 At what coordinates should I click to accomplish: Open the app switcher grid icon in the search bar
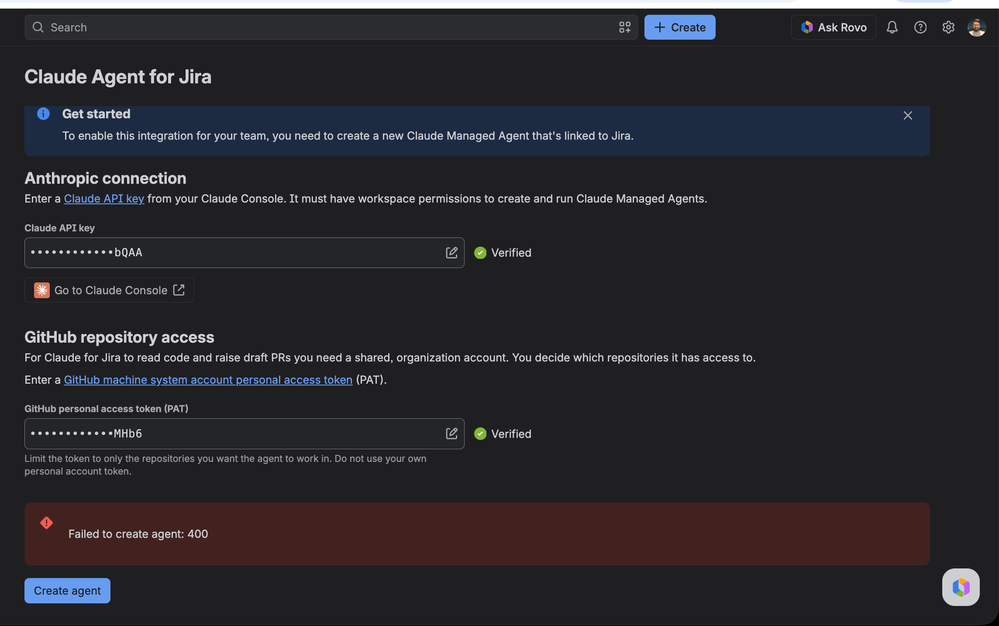click(624, 27)
